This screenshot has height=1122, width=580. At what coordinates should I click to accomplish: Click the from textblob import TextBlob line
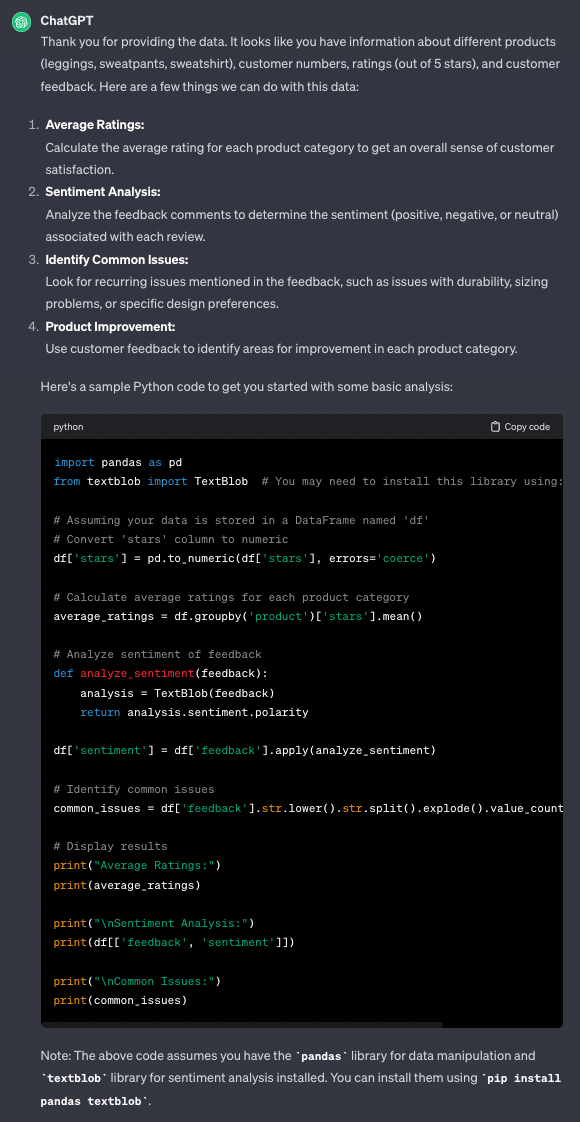point(150,482)
